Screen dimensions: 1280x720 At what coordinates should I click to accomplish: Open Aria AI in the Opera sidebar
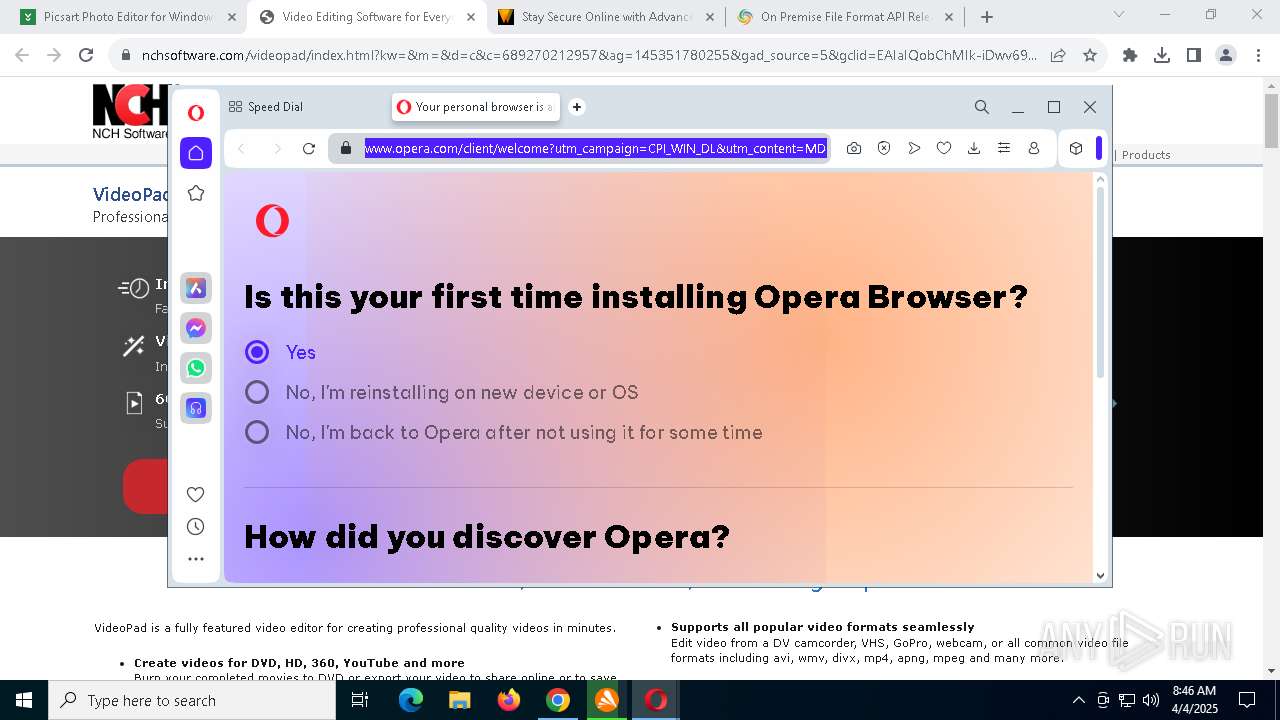196,288
